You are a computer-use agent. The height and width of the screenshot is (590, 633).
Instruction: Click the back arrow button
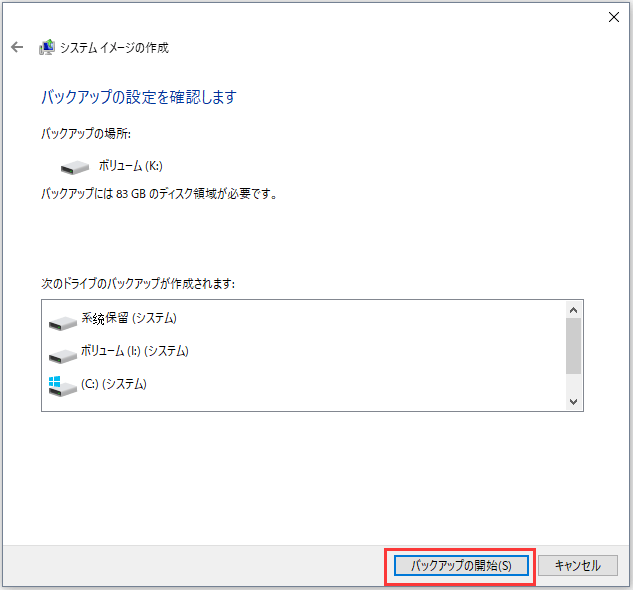[x=17, y=47]
